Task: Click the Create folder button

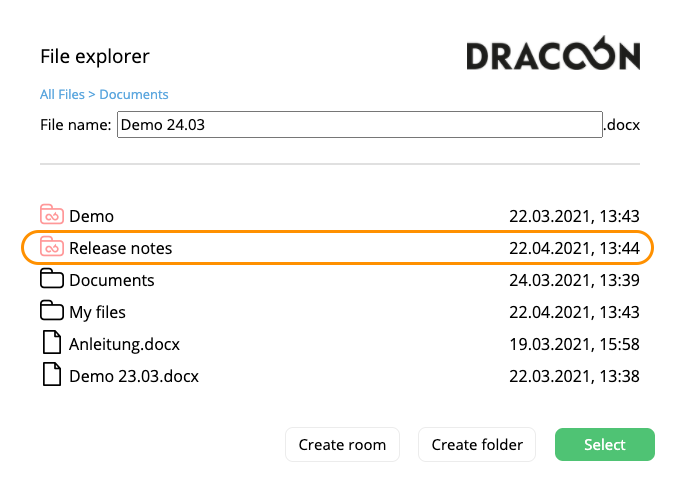Action: point(477,445)
